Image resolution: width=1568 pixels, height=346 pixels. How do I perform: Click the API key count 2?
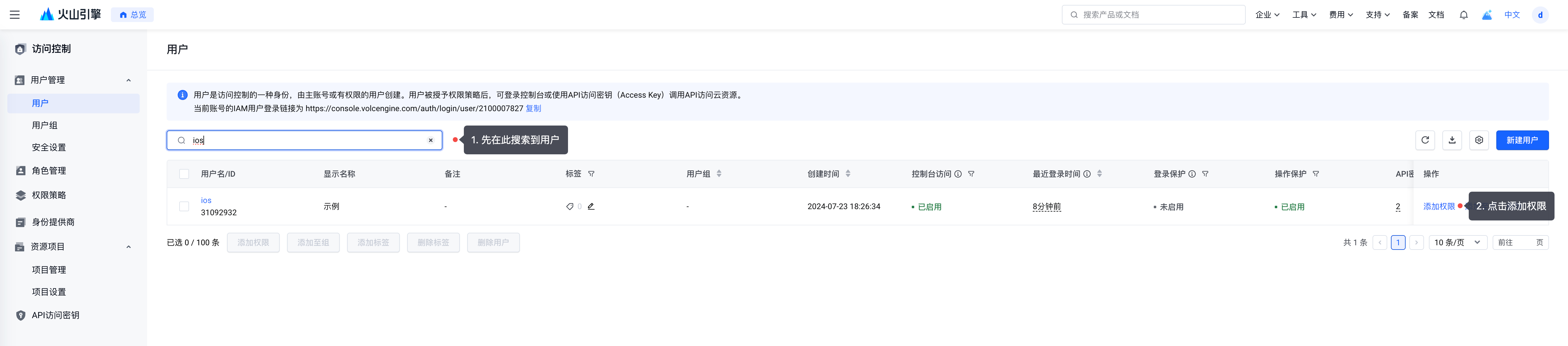coord(1398,207)
